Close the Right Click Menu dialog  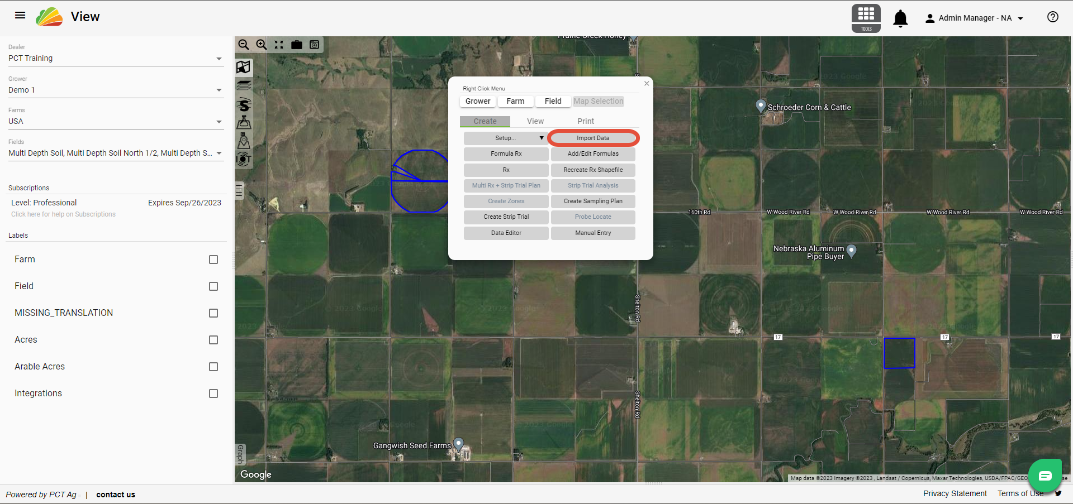tap(647, 83)
